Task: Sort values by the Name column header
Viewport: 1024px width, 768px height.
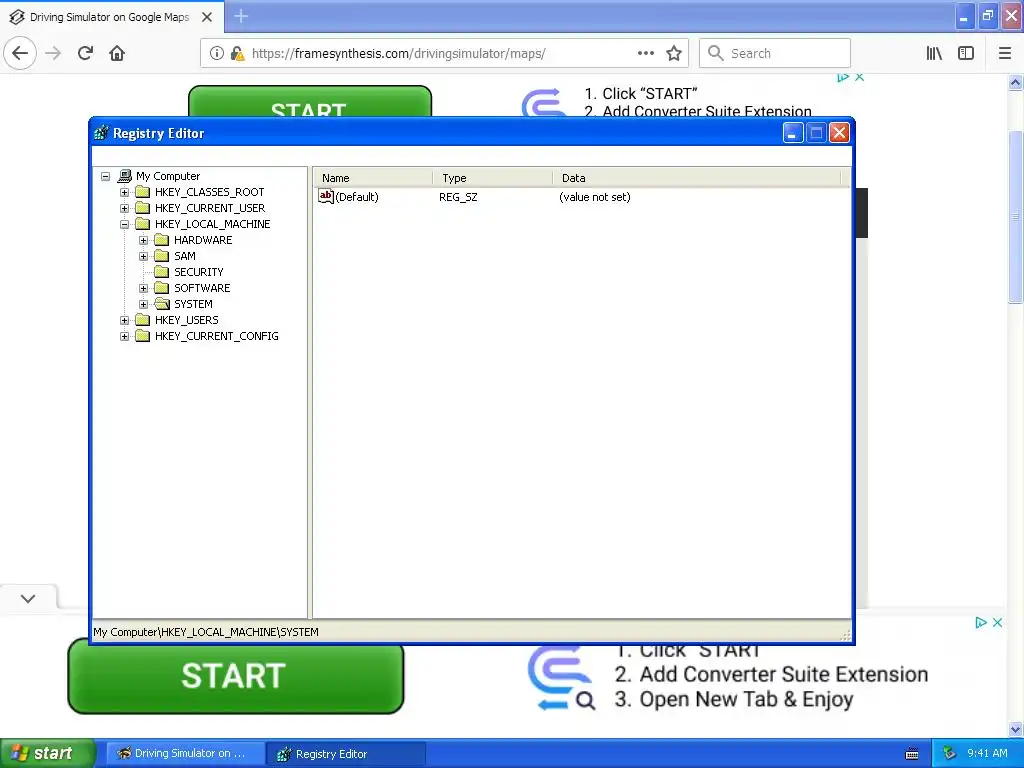Action: pyautogui.click(x=373, y=178)
